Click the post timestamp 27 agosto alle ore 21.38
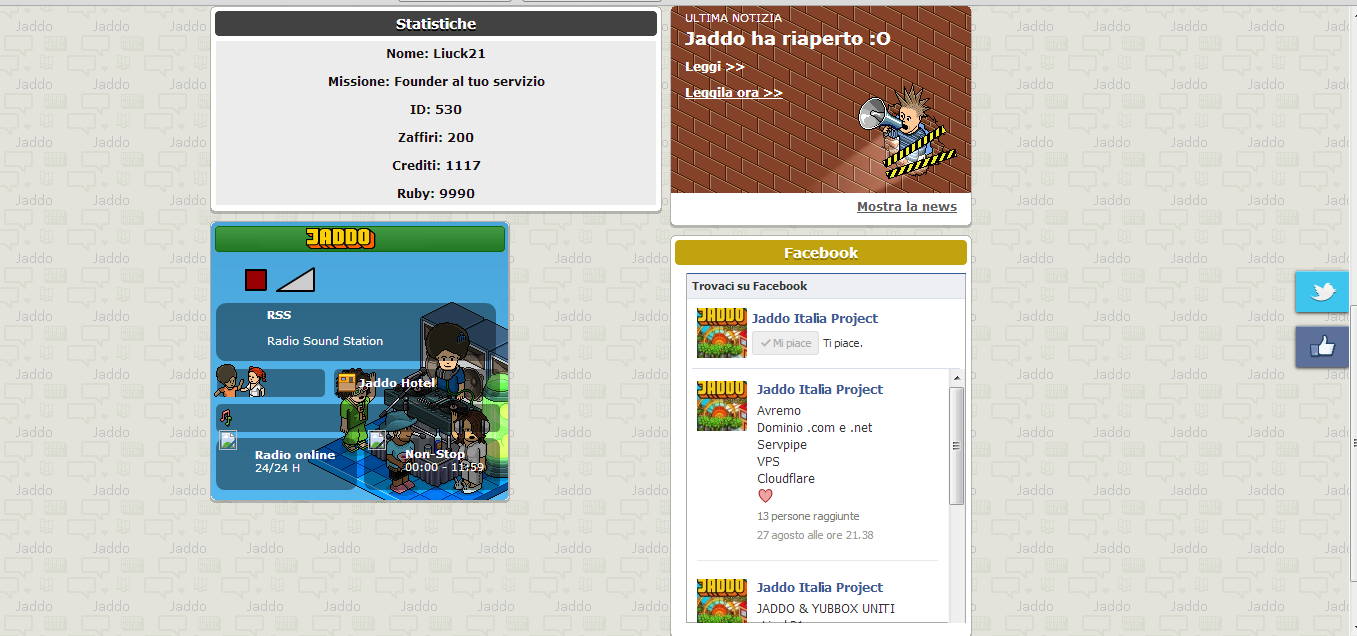The width and height of the screenshot is (1357, 636). [815, 535]
